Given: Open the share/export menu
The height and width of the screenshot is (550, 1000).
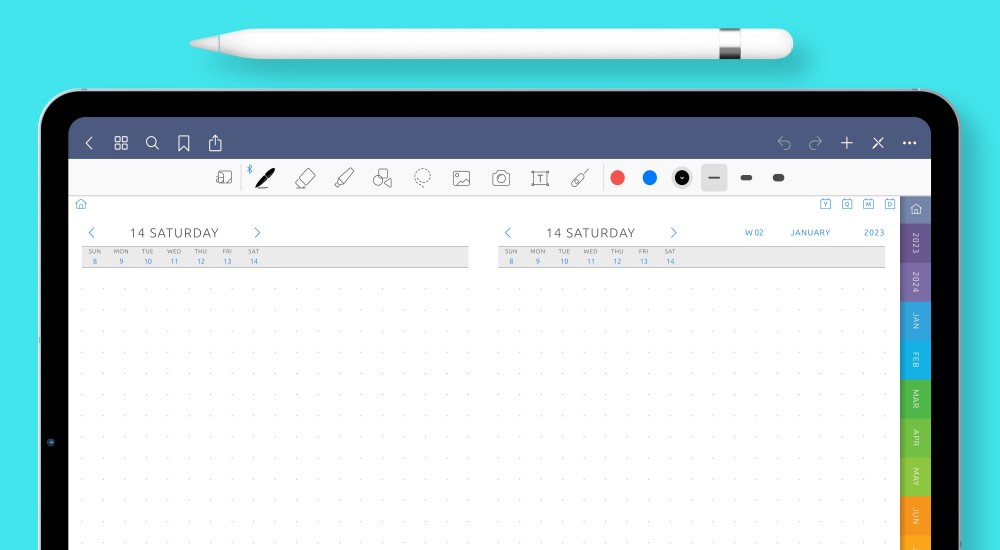Looking at the screenshot, I should (x=215, y=143).
